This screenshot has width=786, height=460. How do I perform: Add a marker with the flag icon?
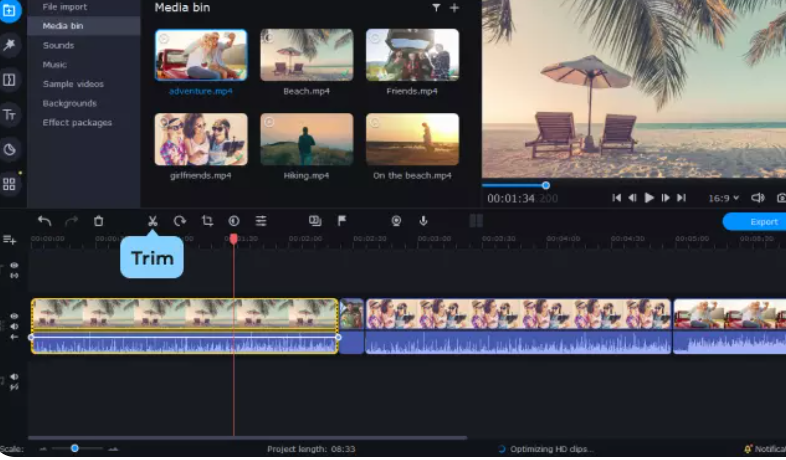click(x=342, y=221)
